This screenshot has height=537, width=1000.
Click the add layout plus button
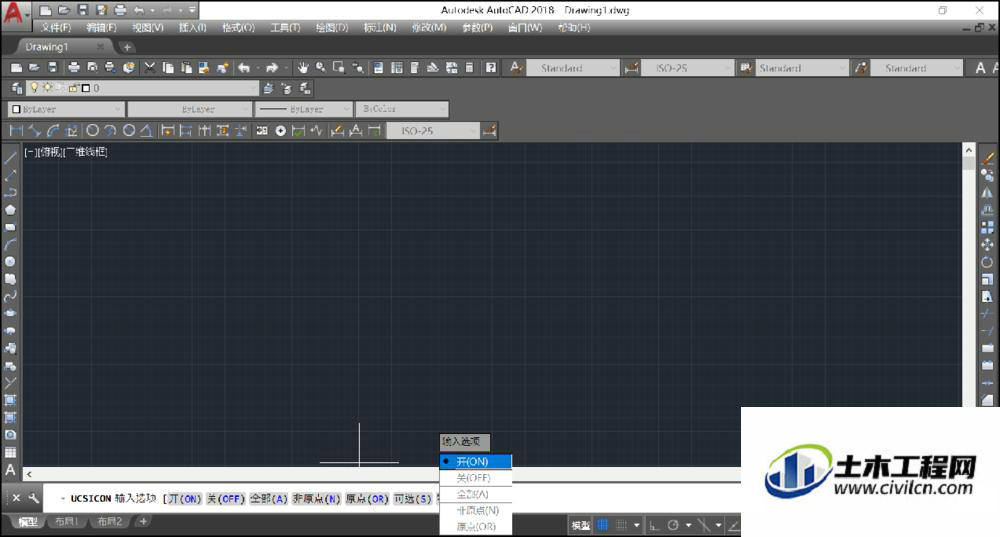click(x=143, y=522)
